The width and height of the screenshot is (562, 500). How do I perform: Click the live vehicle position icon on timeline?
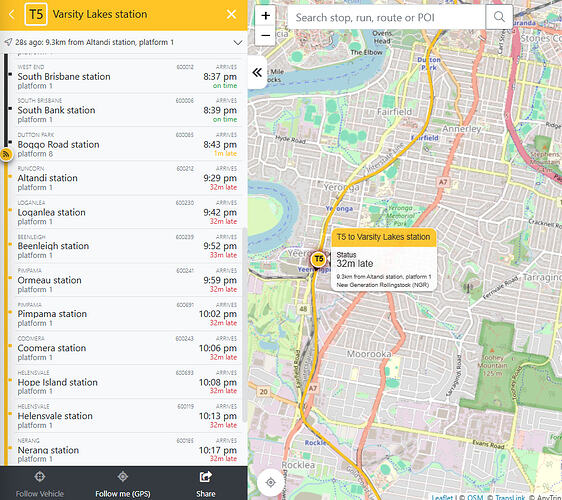click(6, 154)
